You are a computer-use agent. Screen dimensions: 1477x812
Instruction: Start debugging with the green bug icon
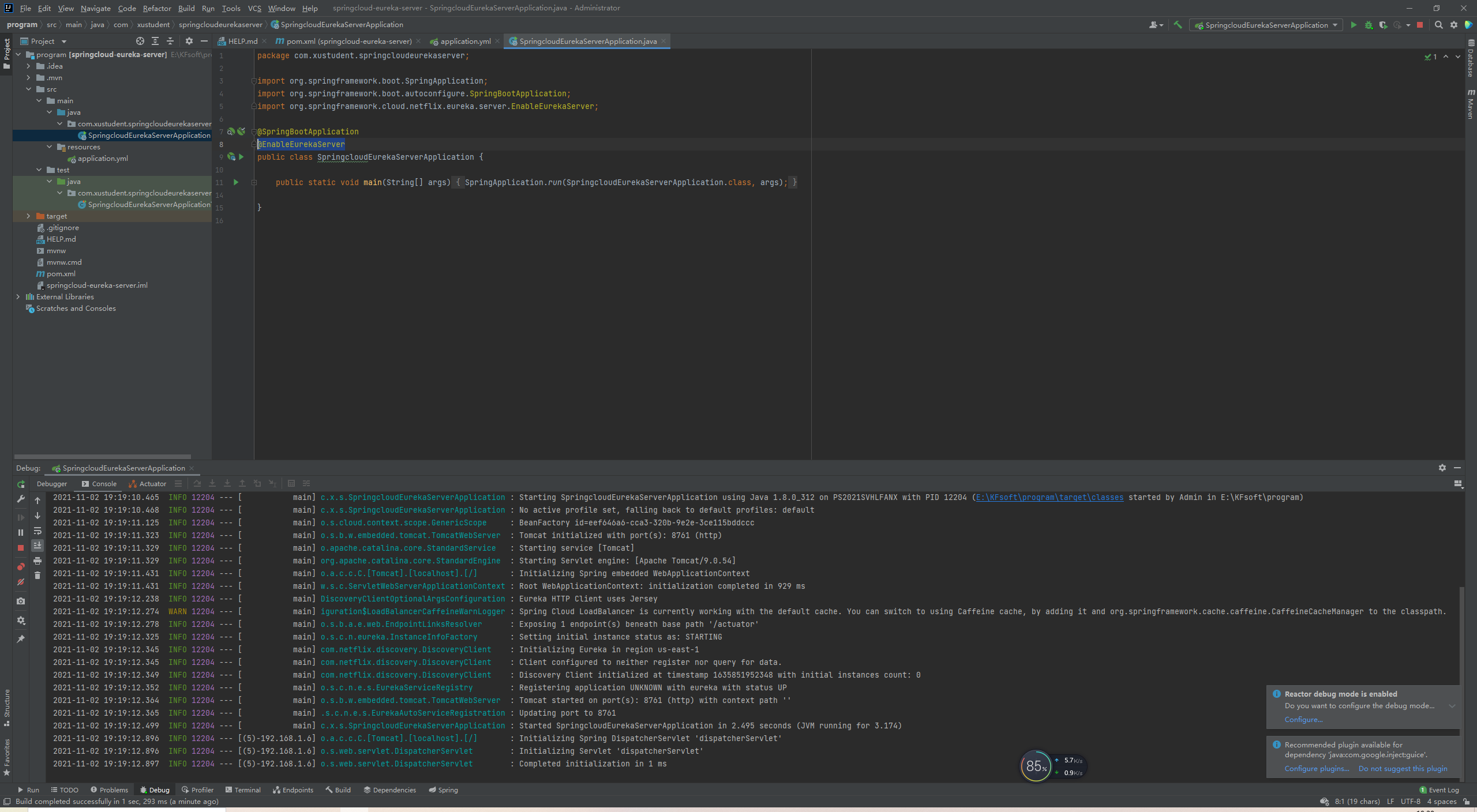click(x=1369, y=25)
